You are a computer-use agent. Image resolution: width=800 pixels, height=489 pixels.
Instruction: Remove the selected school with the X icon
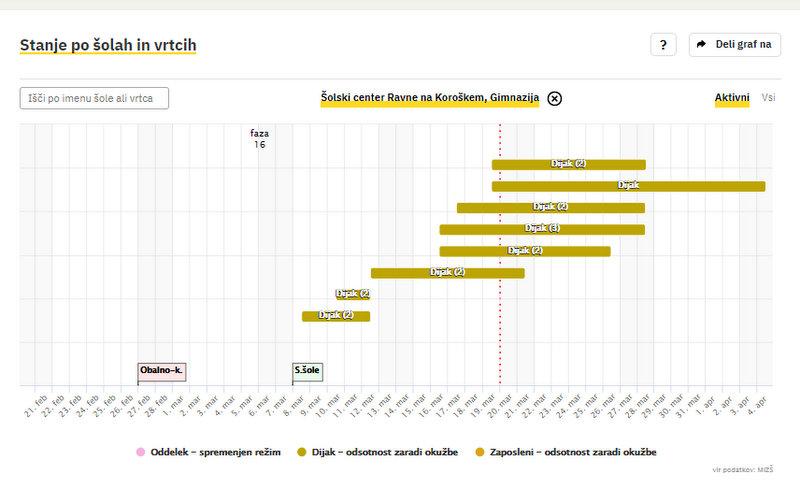click(555, 98)
